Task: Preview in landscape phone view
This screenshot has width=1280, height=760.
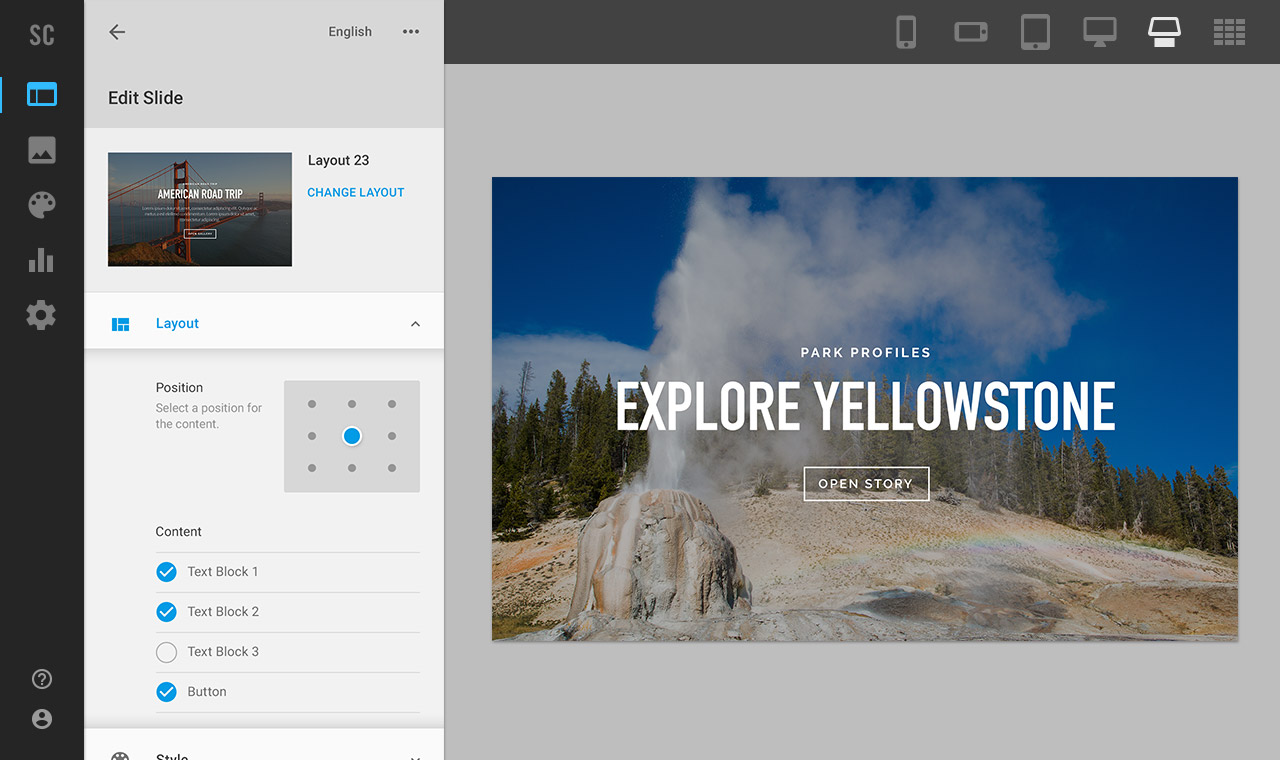Action: click(971, 32)
